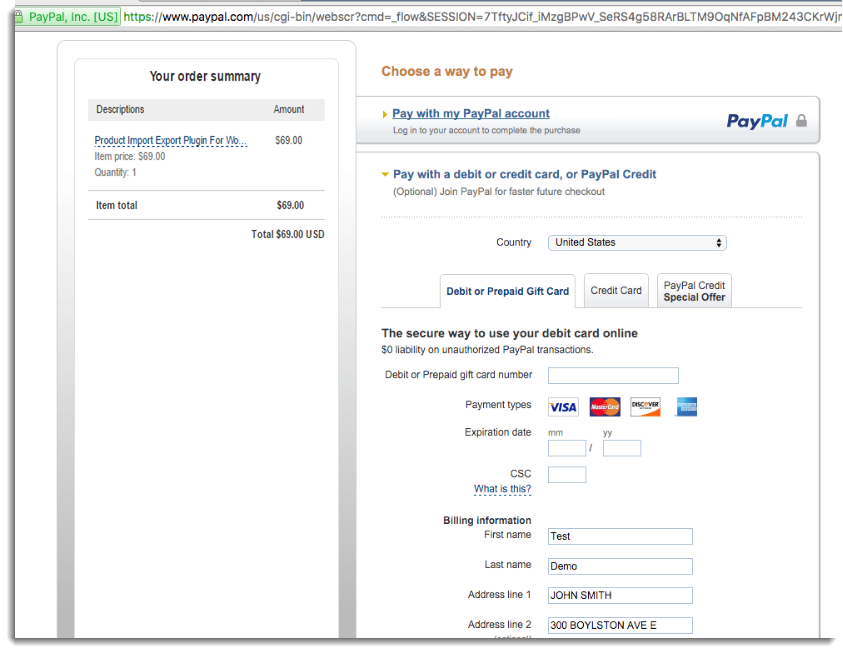
Task: Focus the expiration month mm field
Action: click(x=567, y=448)
